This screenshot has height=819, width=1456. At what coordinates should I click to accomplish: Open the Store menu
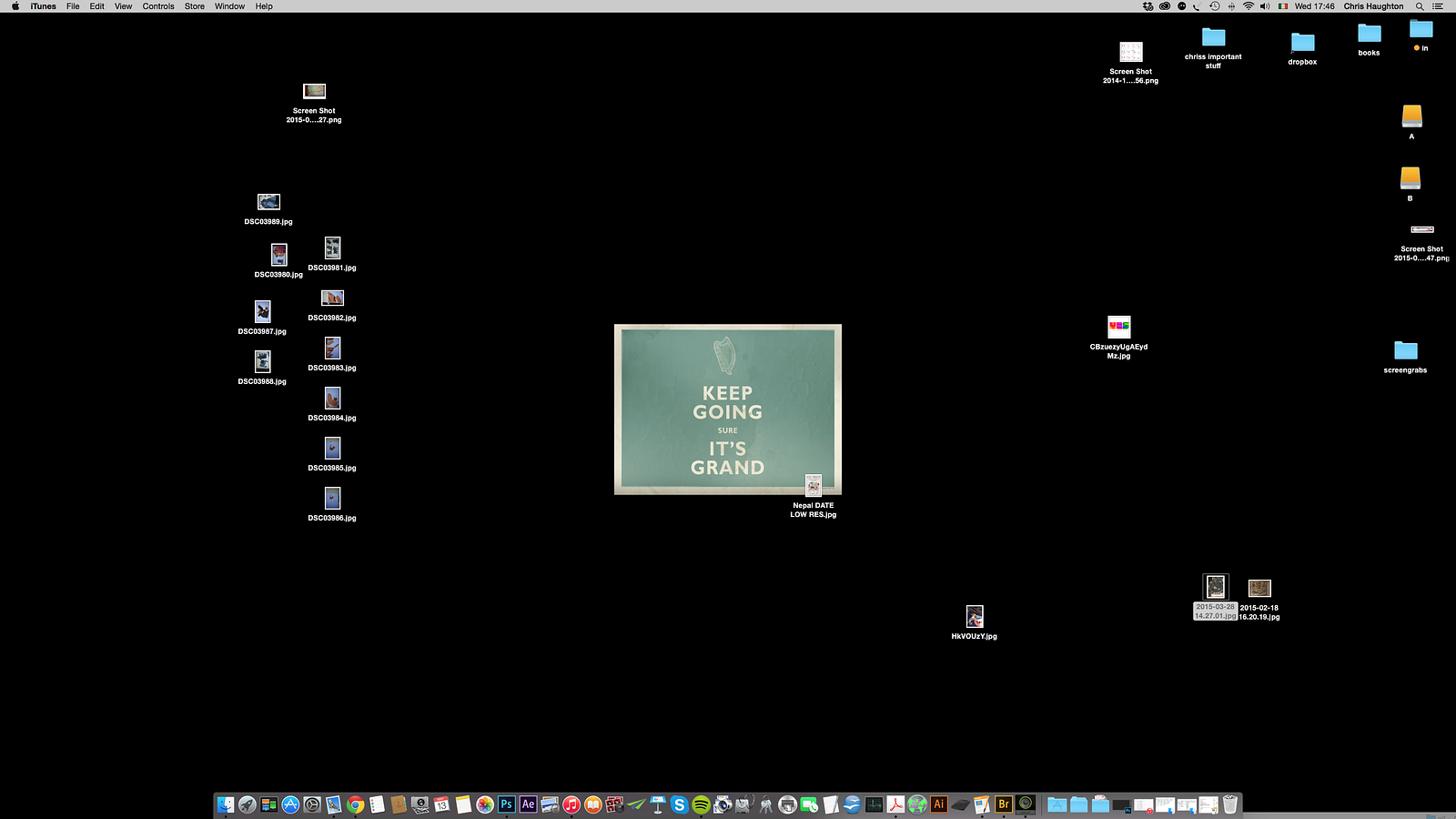pyautogui.click(x=195, y=6)
